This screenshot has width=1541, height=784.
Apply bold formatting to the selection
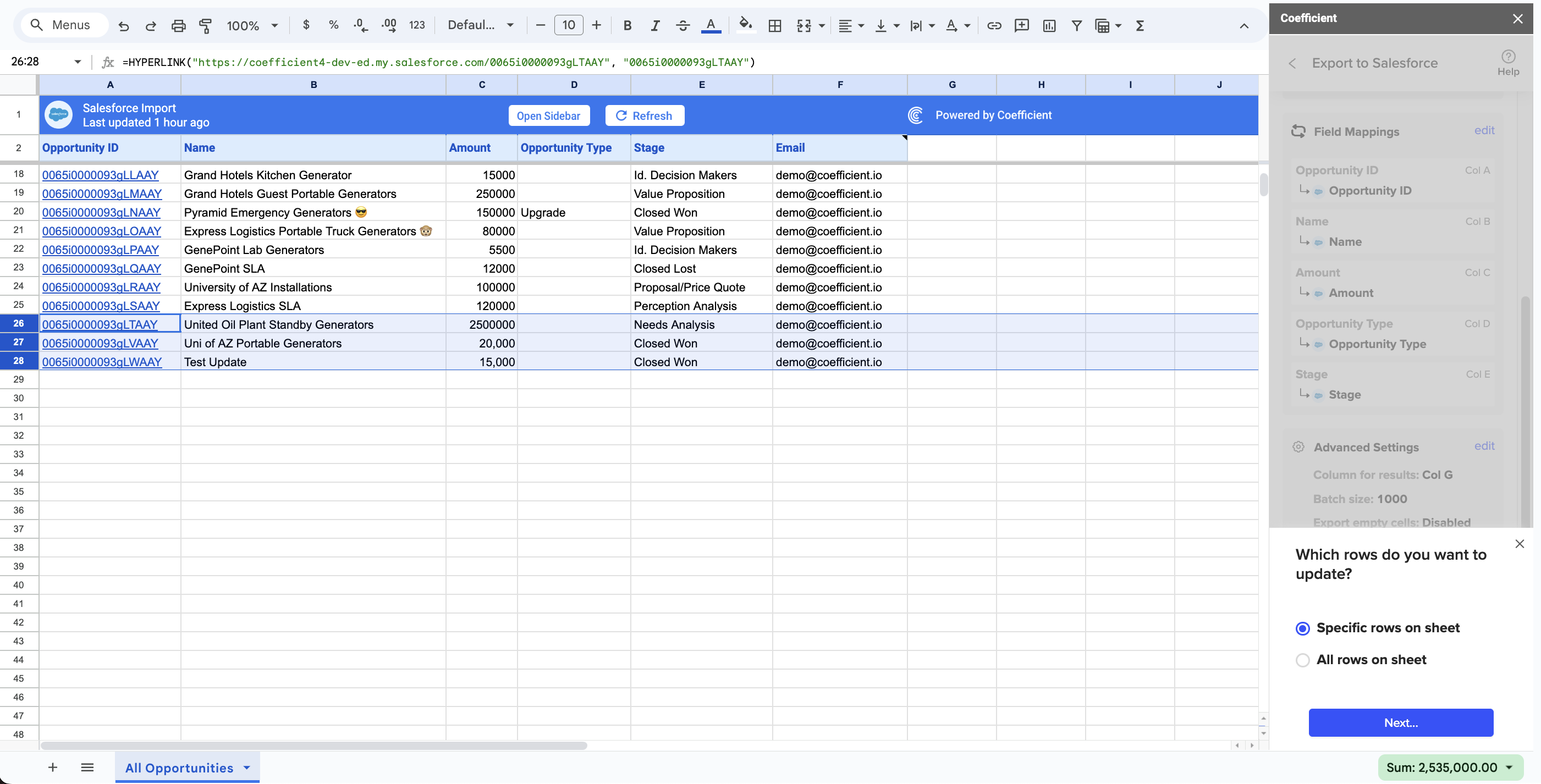(x=628, y=26)
